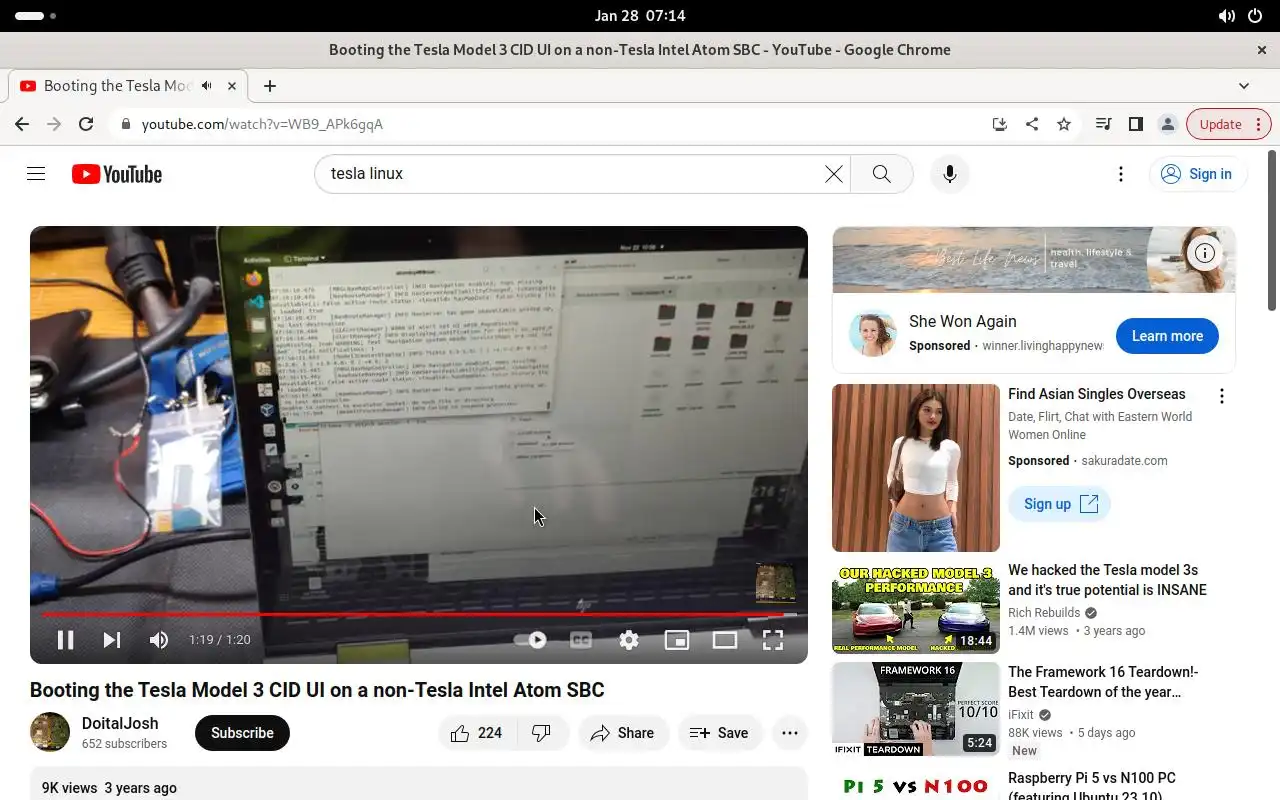Viewport: 1280px width, 800px height.
Task: Open clock calendar 'Jan 28 07:14'
Action: pos(640,16)
